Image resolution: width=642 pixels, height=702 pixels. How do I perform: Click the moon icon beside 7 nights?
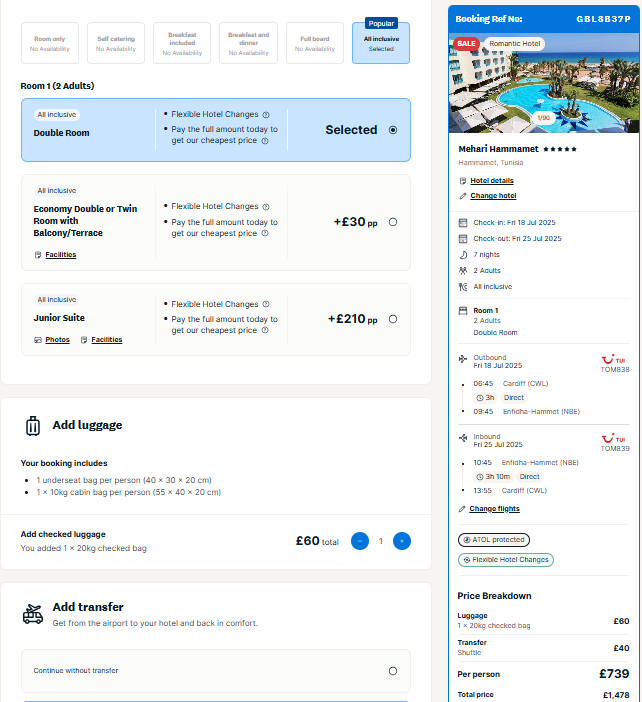[x=463, y=255]
